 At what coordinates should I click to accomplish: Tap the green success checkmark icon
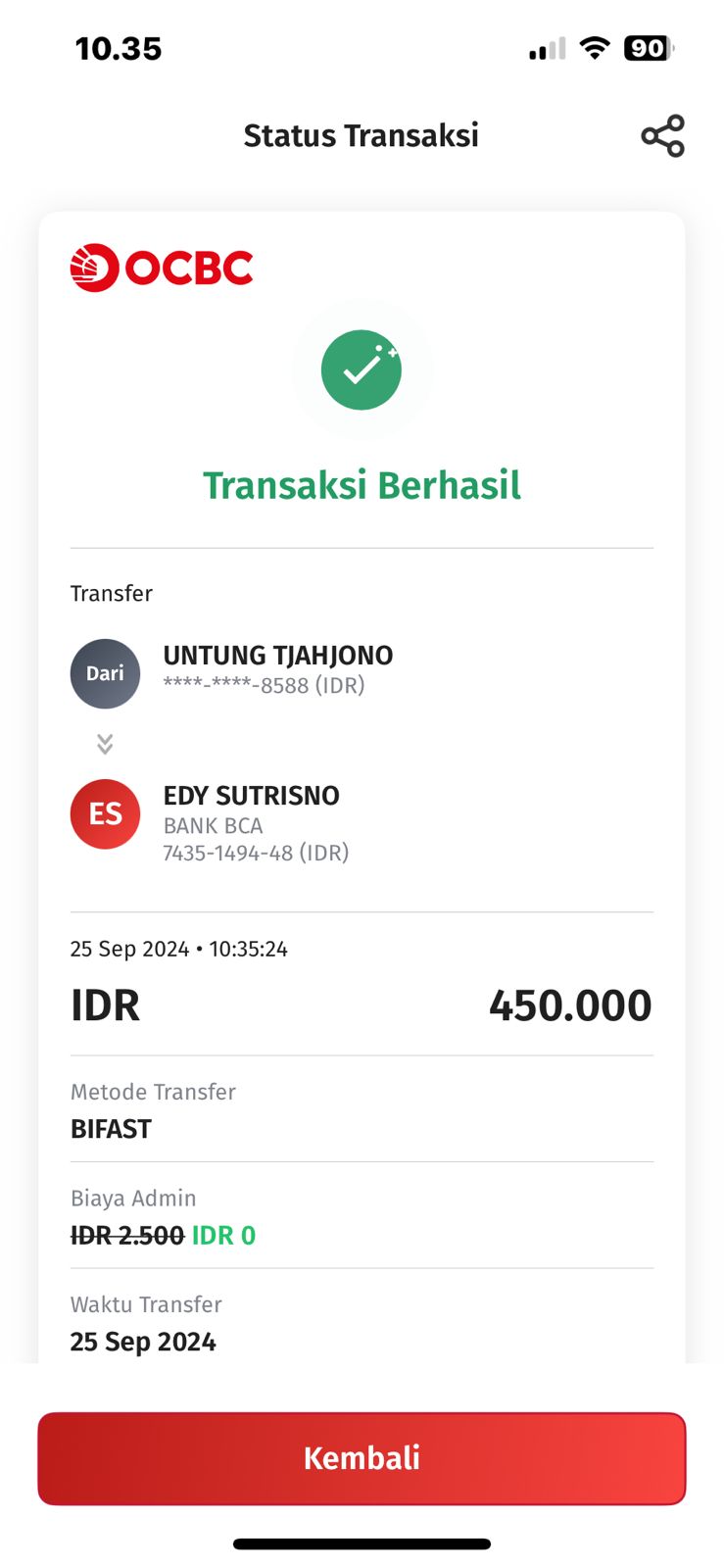pyautogui.click(x=362, y=369)
